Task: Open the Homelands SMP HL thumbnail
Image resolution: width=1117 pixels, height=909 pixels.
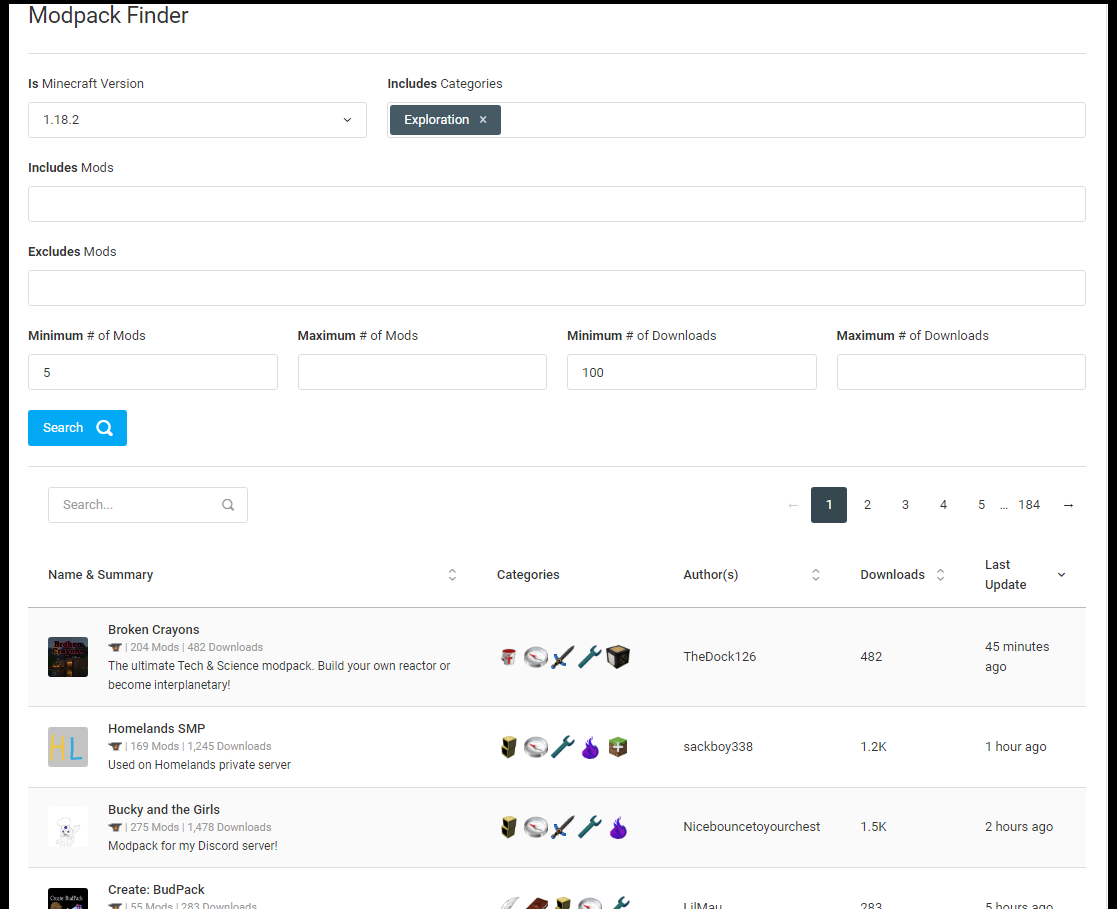Action: click(68, 747)
